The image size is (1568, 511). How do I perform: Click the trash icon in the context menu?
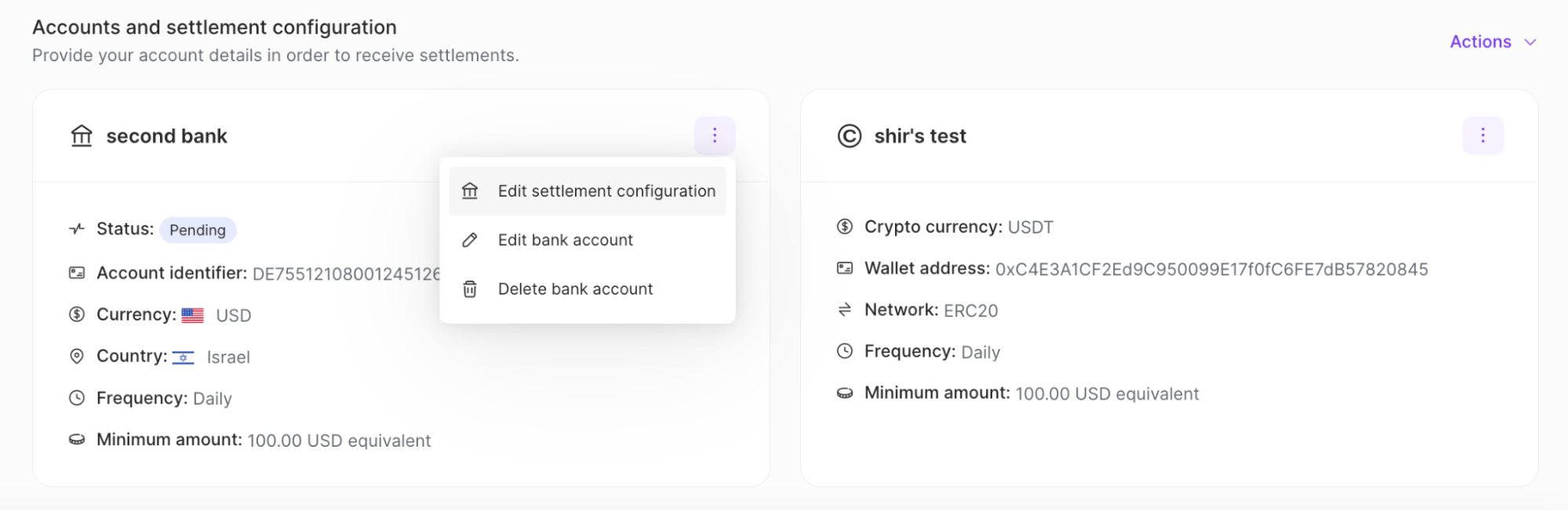[469, 288]
